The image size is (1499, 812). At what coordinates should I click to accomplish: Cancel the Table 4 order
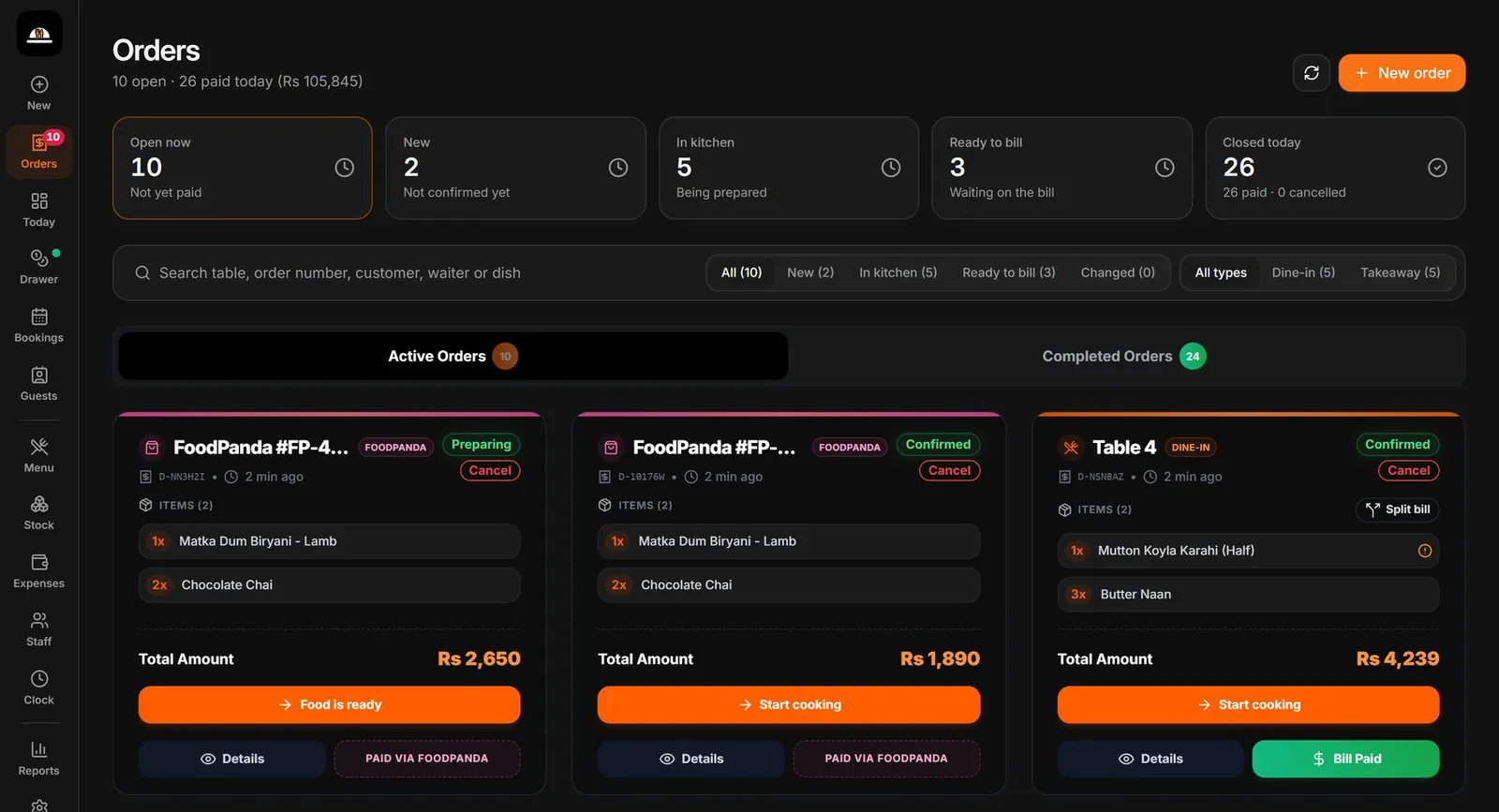[1408, 470]
